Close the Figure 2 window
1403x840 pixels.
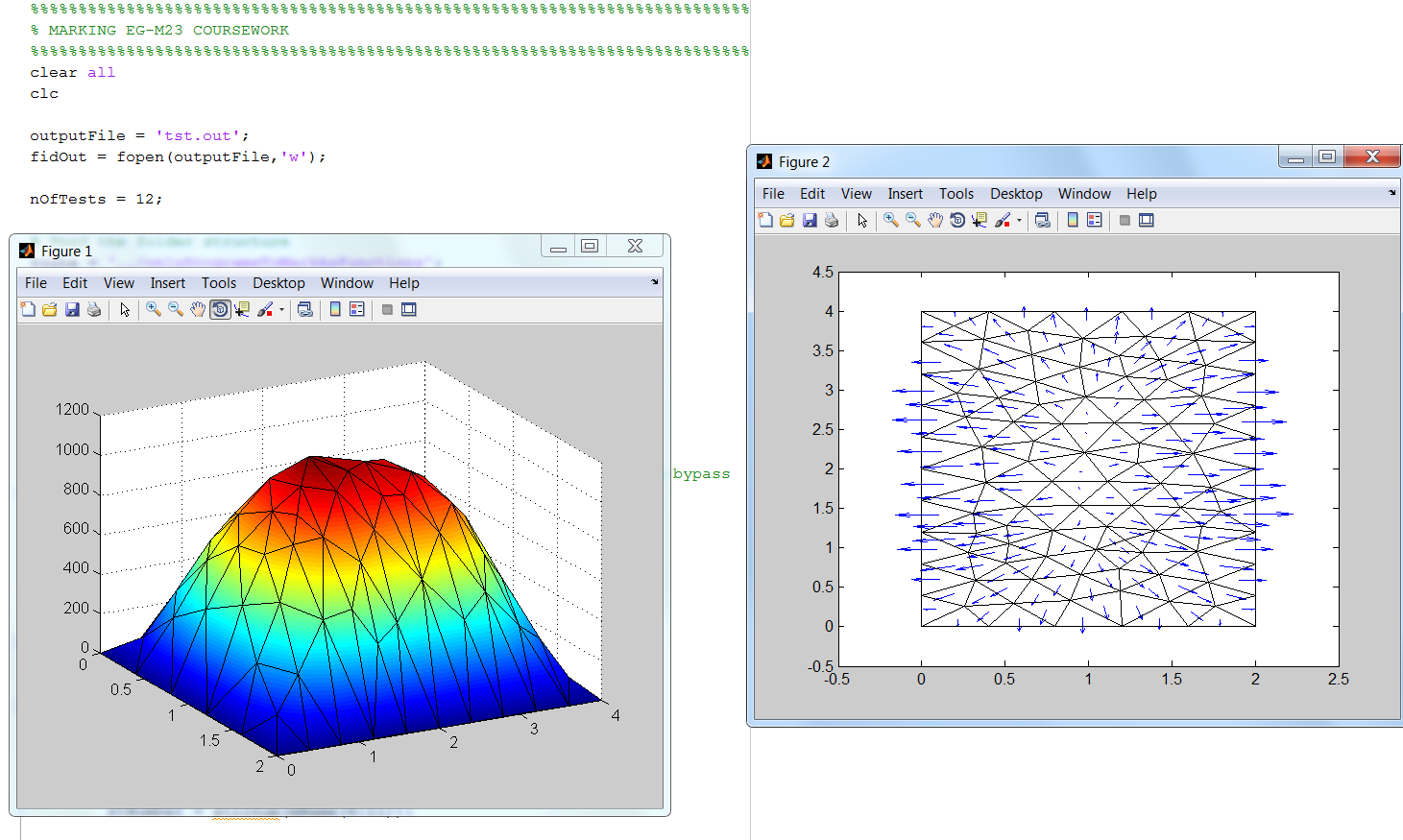click(x=1372, y=156)
